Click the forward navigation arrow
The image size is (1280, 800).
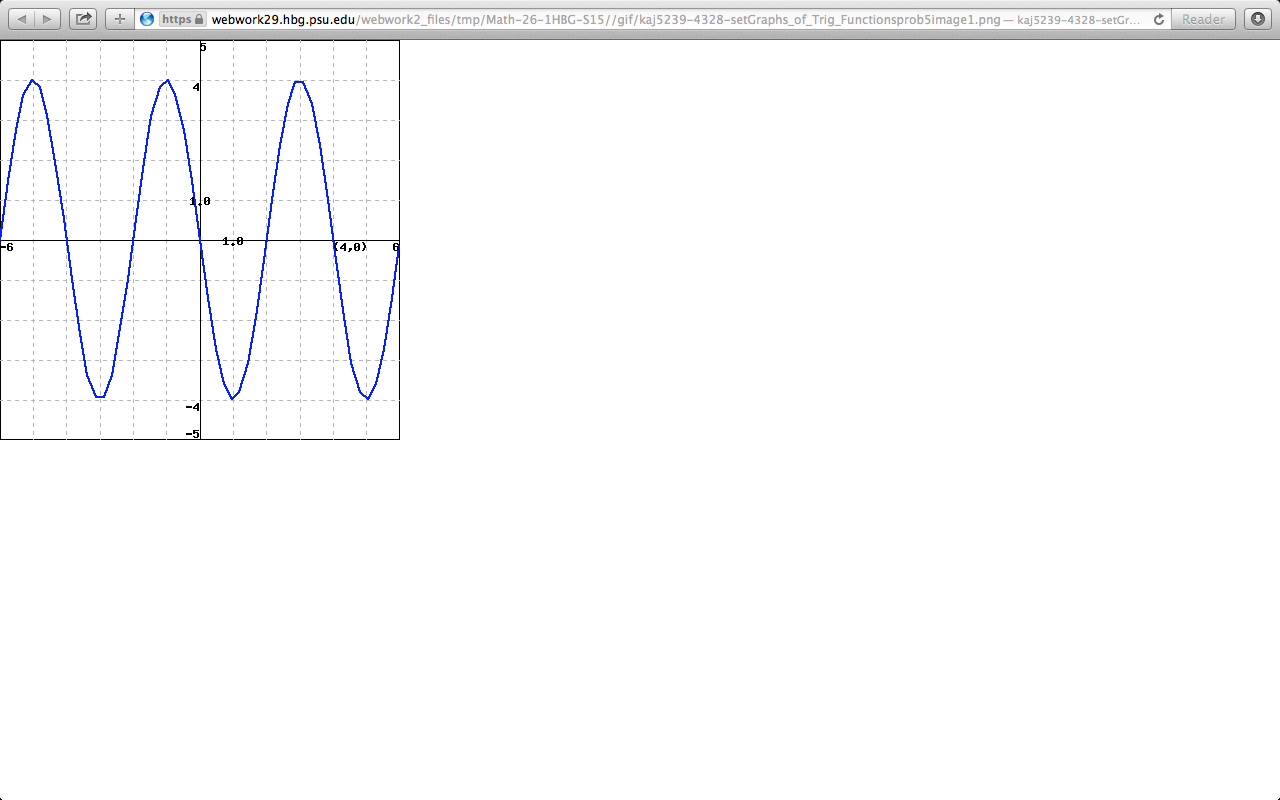tap(44, 18)
